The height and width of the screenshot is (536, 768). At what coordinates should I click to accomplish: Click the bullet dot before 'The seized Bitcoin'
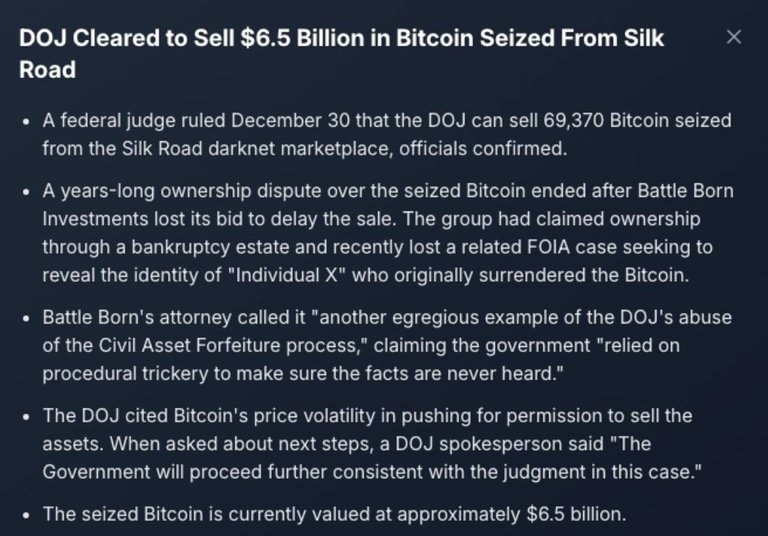pyautogui.click(x=26, y=515)
